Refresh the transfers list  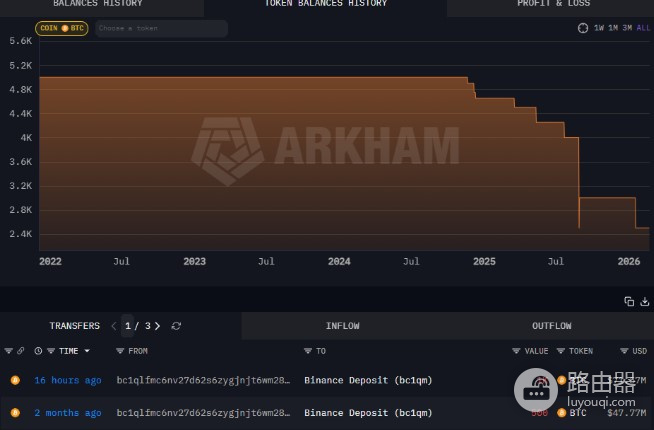(176, 326)
